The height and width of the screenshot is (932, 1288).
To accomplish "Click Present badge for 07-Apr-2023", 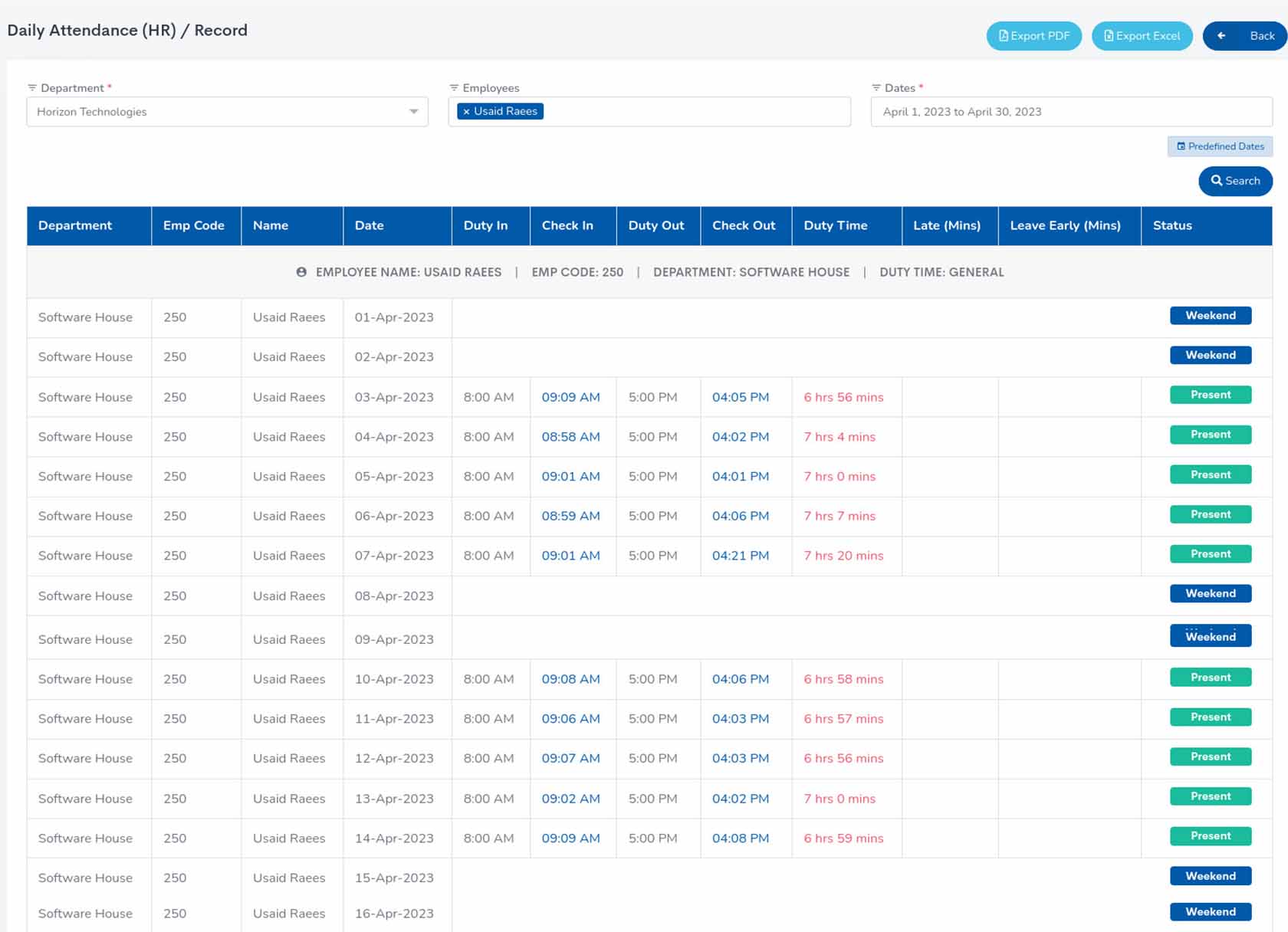I will tap(1211, 554).
